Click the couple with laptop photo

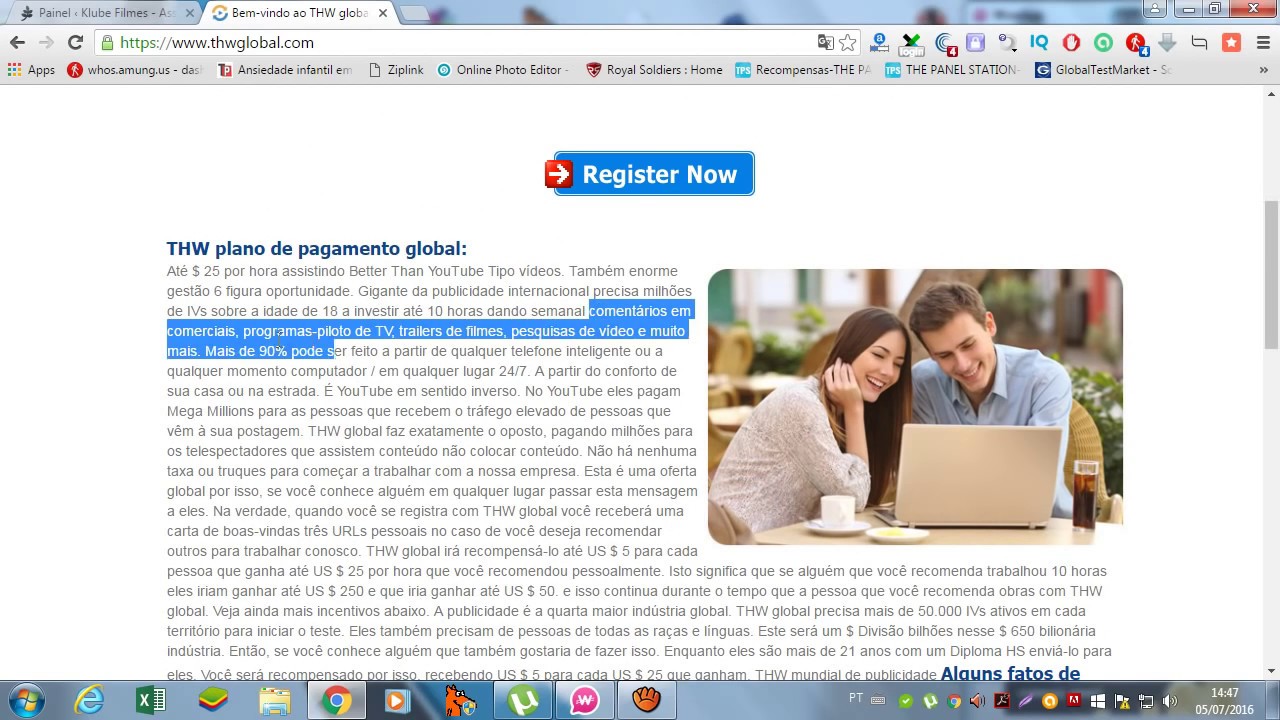(x=915, y=407)
